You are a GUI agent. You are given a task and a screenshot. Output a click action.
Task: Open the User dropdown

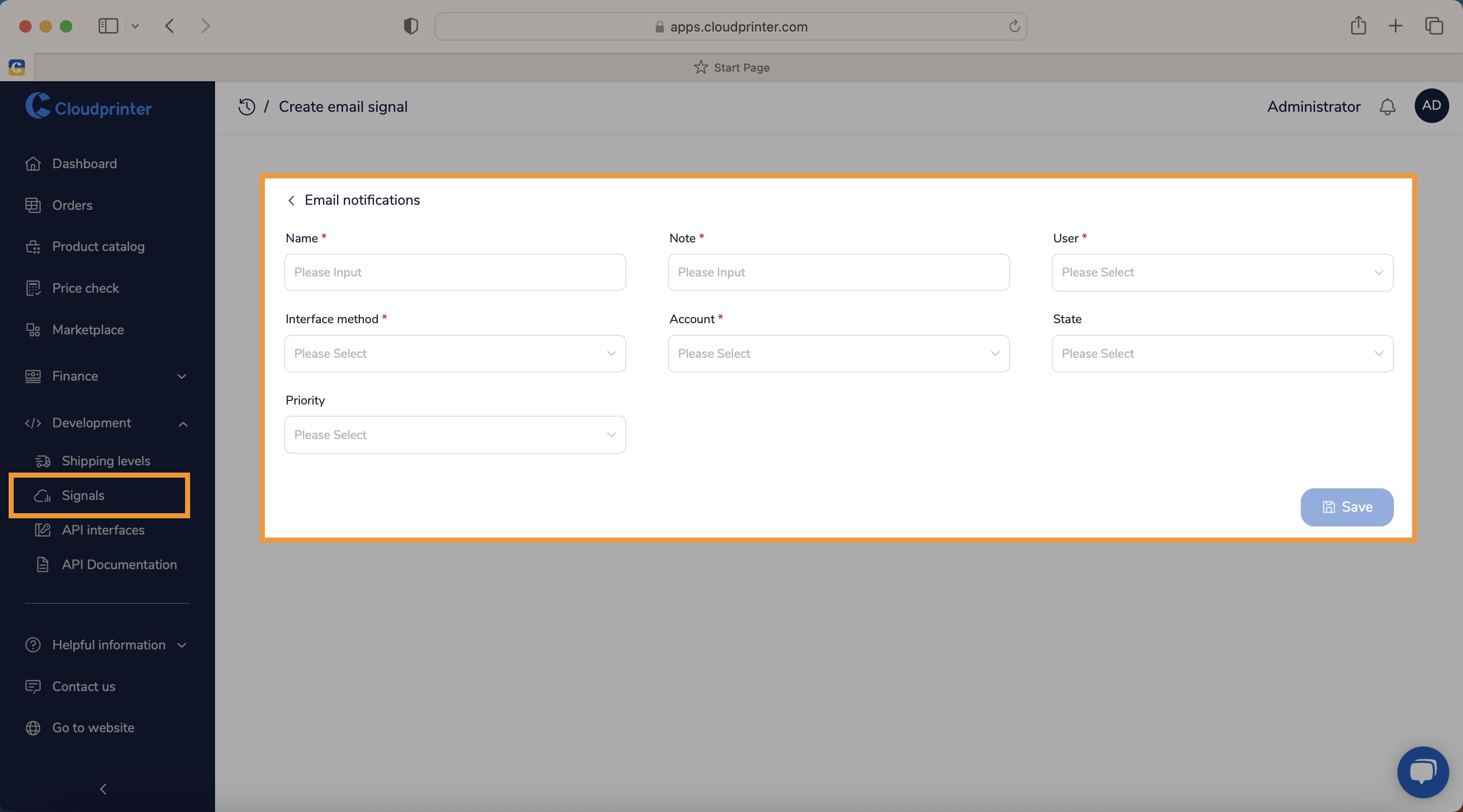pos(1222,272)
